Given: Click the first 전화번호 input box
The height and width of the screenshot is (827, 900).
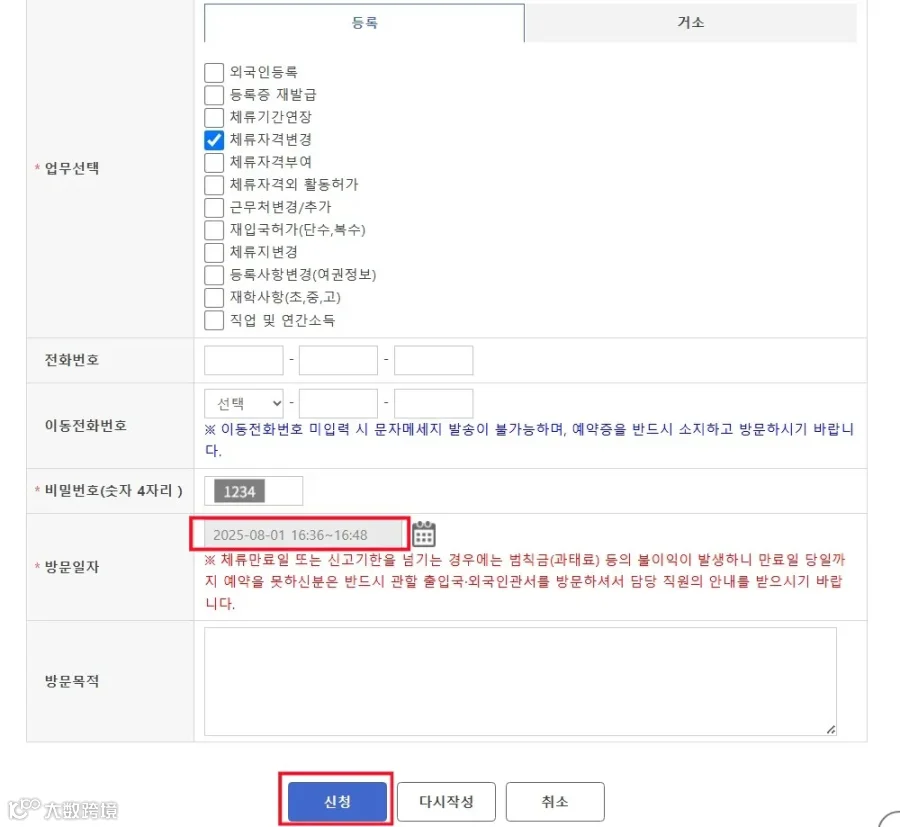Looking at the screenshot, I should pos(244,360).
